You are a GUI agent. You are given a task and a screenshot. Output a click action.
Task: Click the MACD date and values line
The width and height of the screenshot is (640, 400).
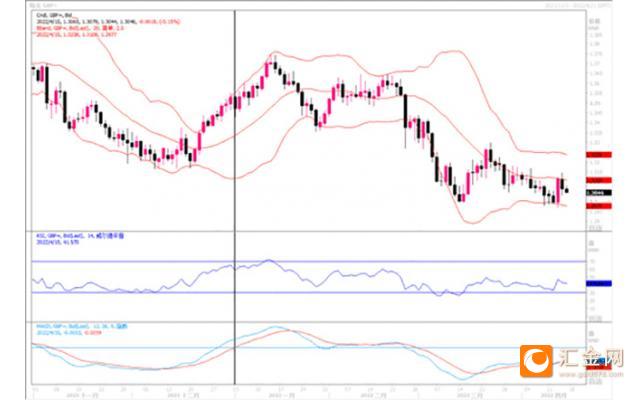(69, 333)
